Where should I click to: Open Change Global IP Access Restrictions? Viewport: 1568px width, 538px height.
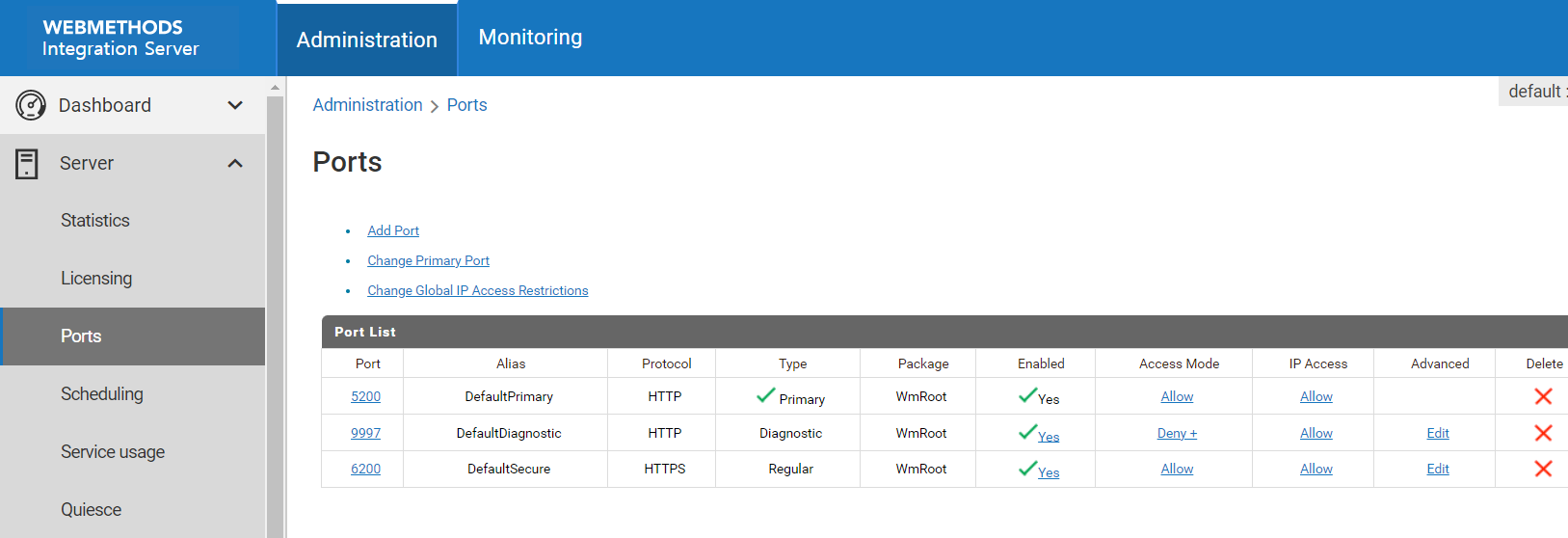click(x=477, y=290)
